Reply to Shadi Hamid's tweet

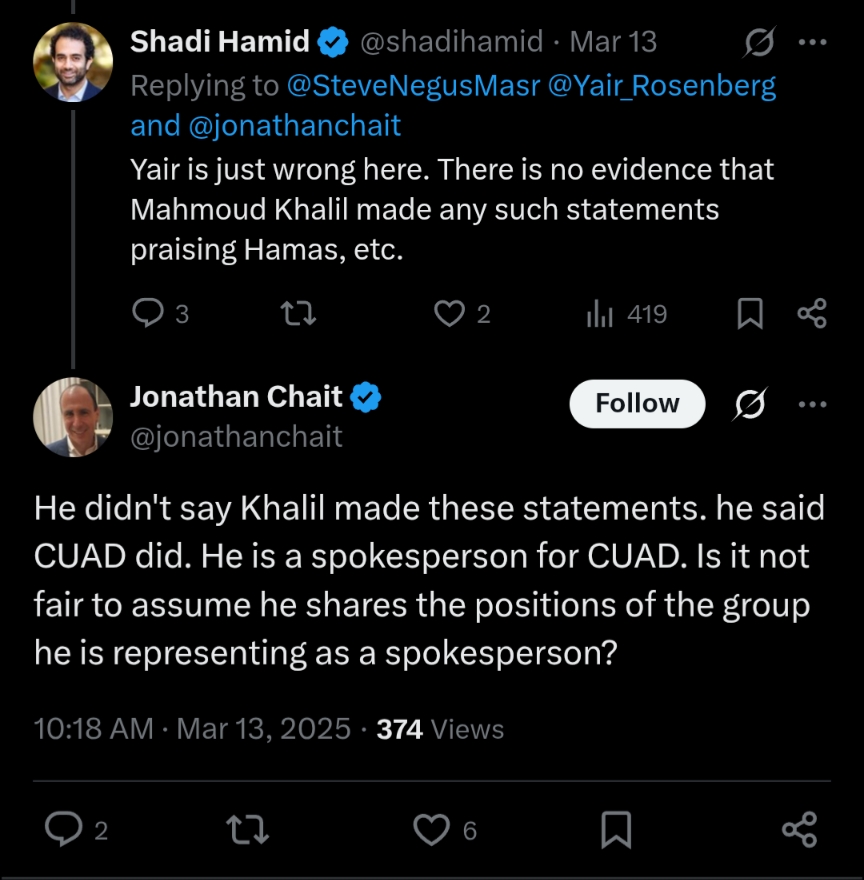point(148,314)
